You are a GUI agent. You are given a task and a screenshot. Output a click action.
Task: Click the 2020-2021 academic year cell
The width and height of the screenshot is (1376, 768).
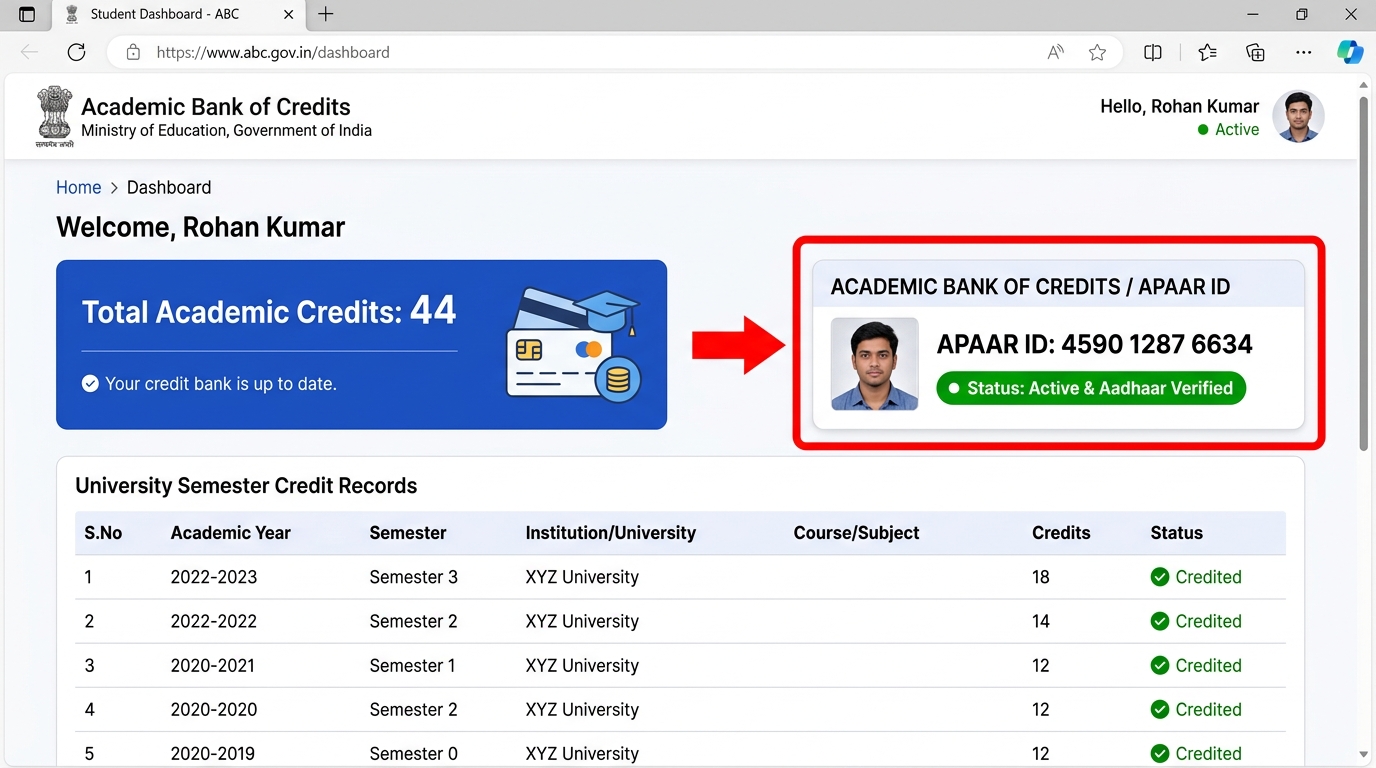tap(213, 665)
